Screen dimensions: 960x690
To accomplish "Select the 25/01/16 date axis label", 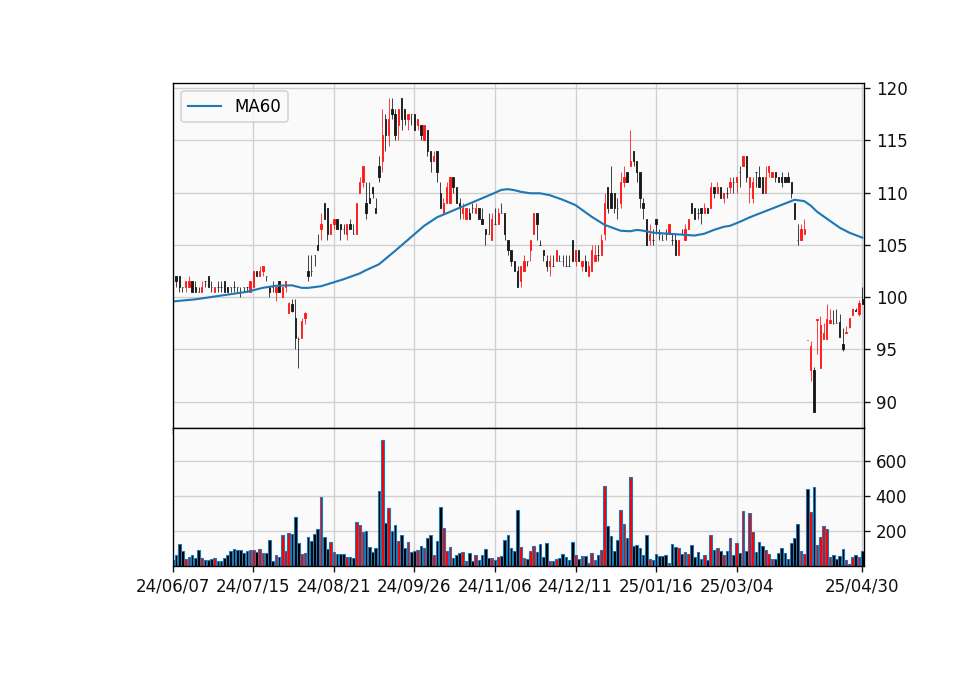I will [x=656, y=586].
